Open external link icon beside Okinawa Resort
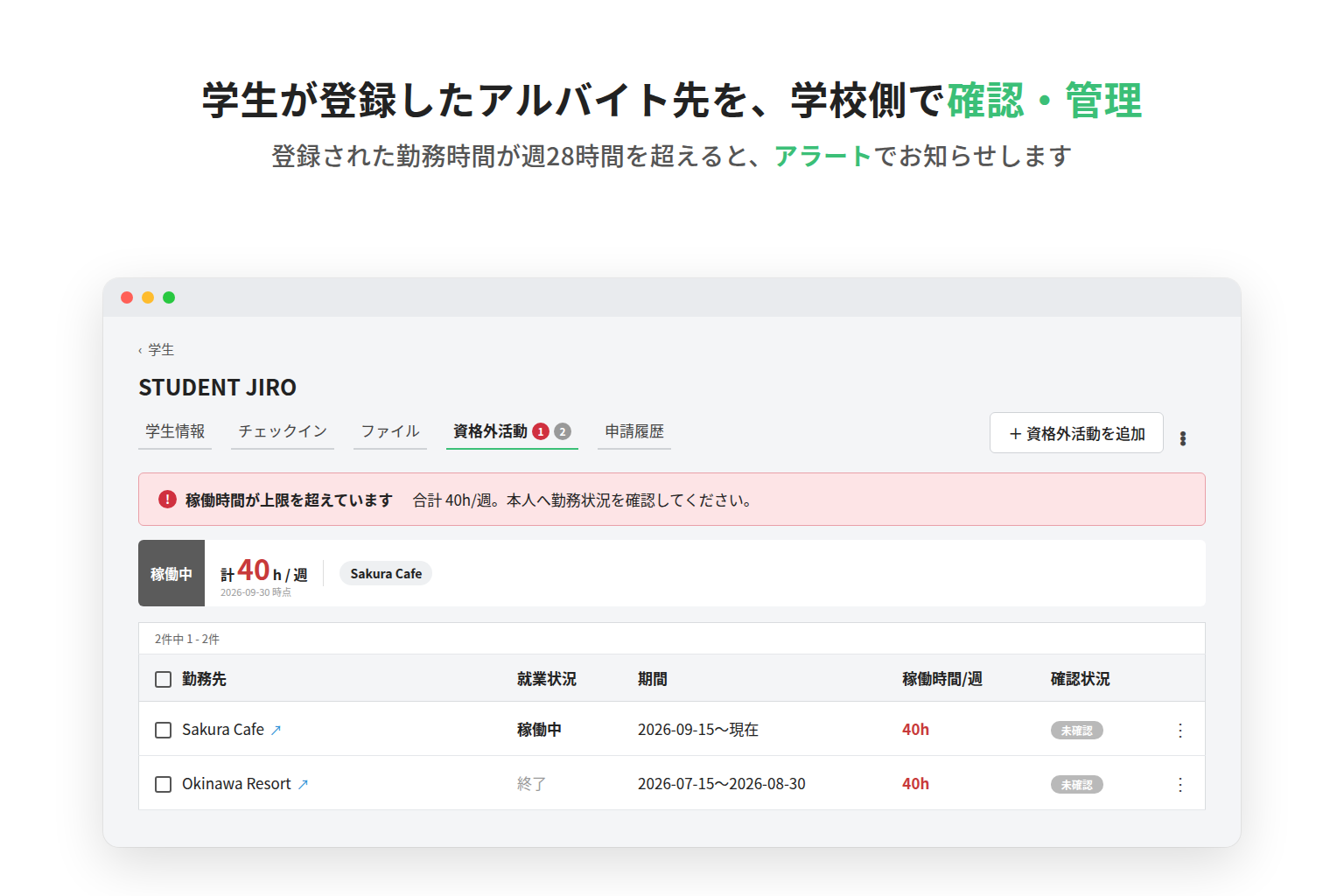Screen dimensions: 1344x896 coord(303,784)
